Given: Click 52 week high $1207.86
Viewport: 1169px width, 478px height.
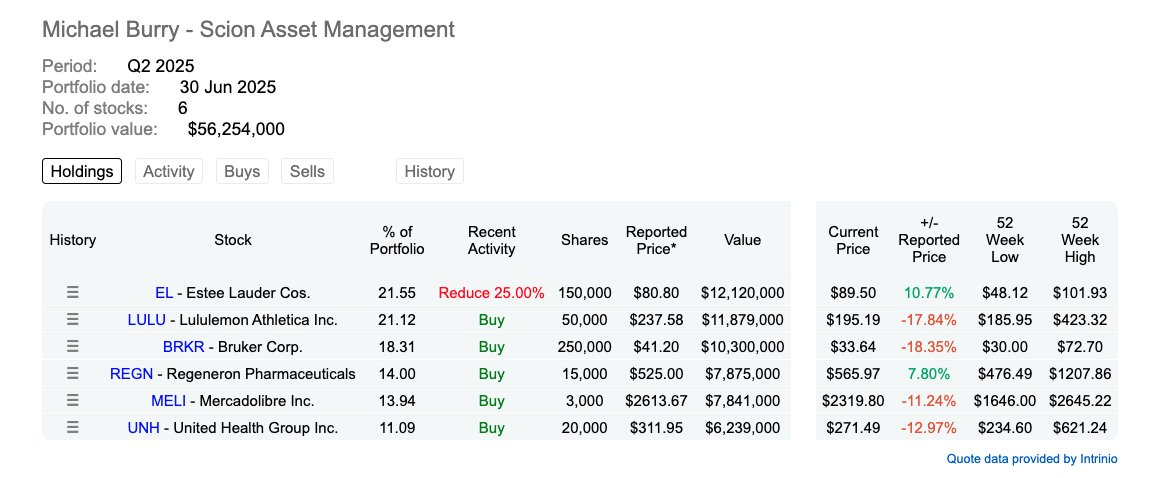Looking at the screenshot, I should pyautogui.click(x=1080, y=374).
